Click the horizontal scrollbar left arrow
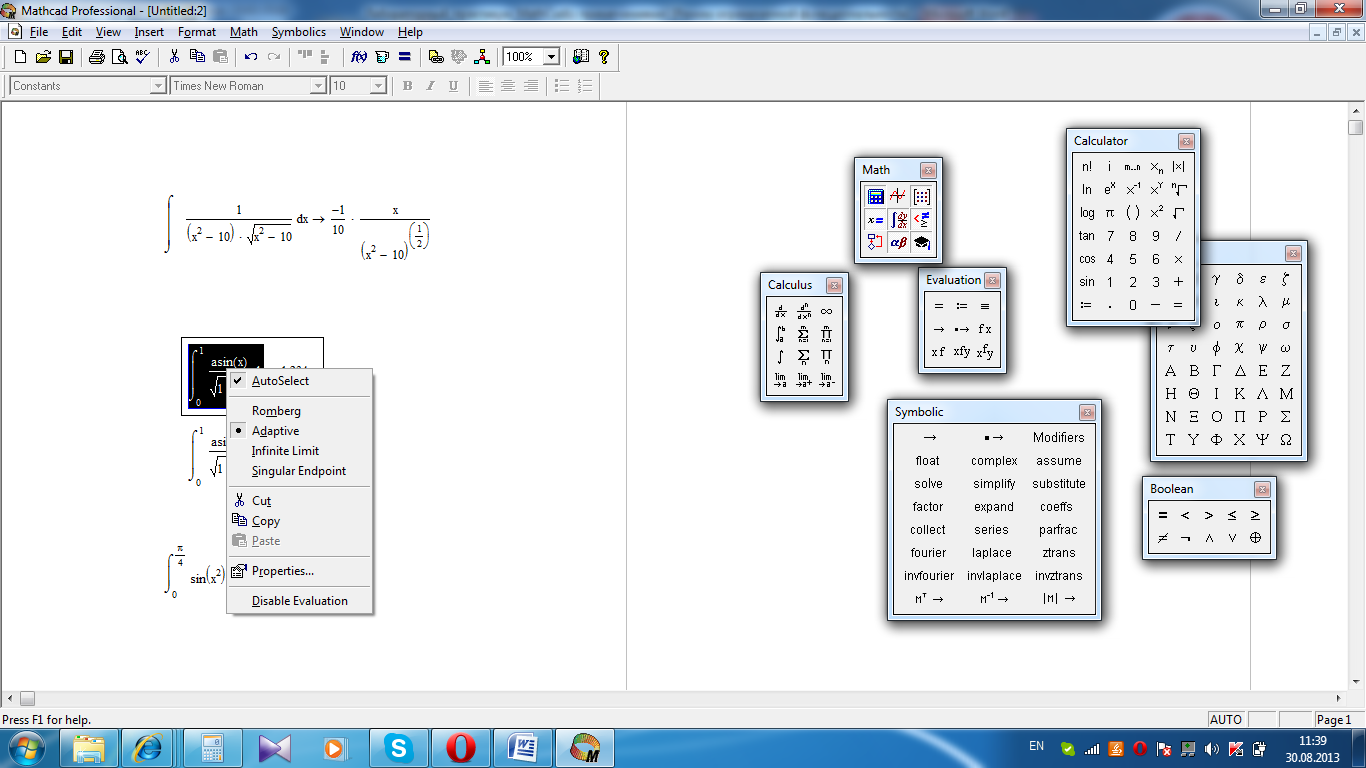Screen dimensions: 1366x768 [10, 698]
